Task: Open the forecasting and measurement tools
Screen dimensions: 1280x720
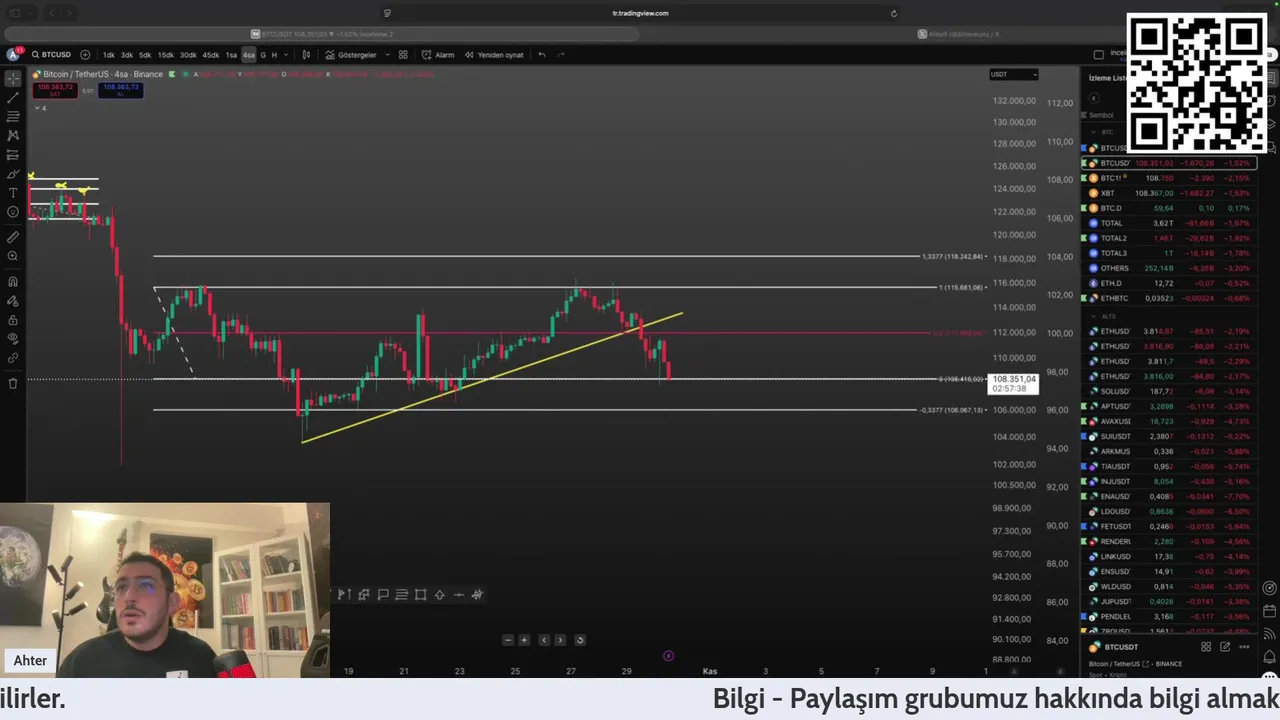Action: (x=13, y=154)
